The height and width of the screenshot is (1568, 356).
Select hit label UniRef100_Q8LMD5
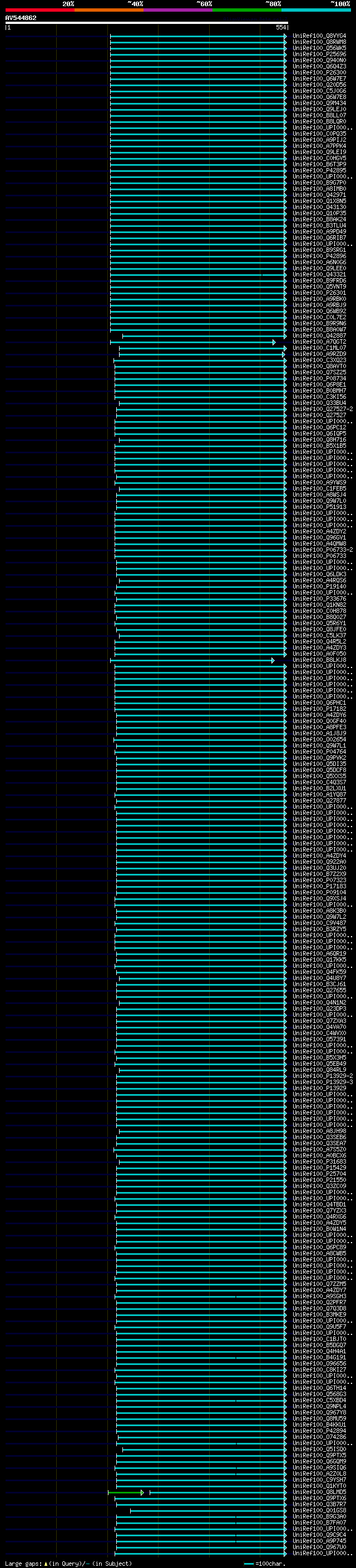coord(319,1492)
